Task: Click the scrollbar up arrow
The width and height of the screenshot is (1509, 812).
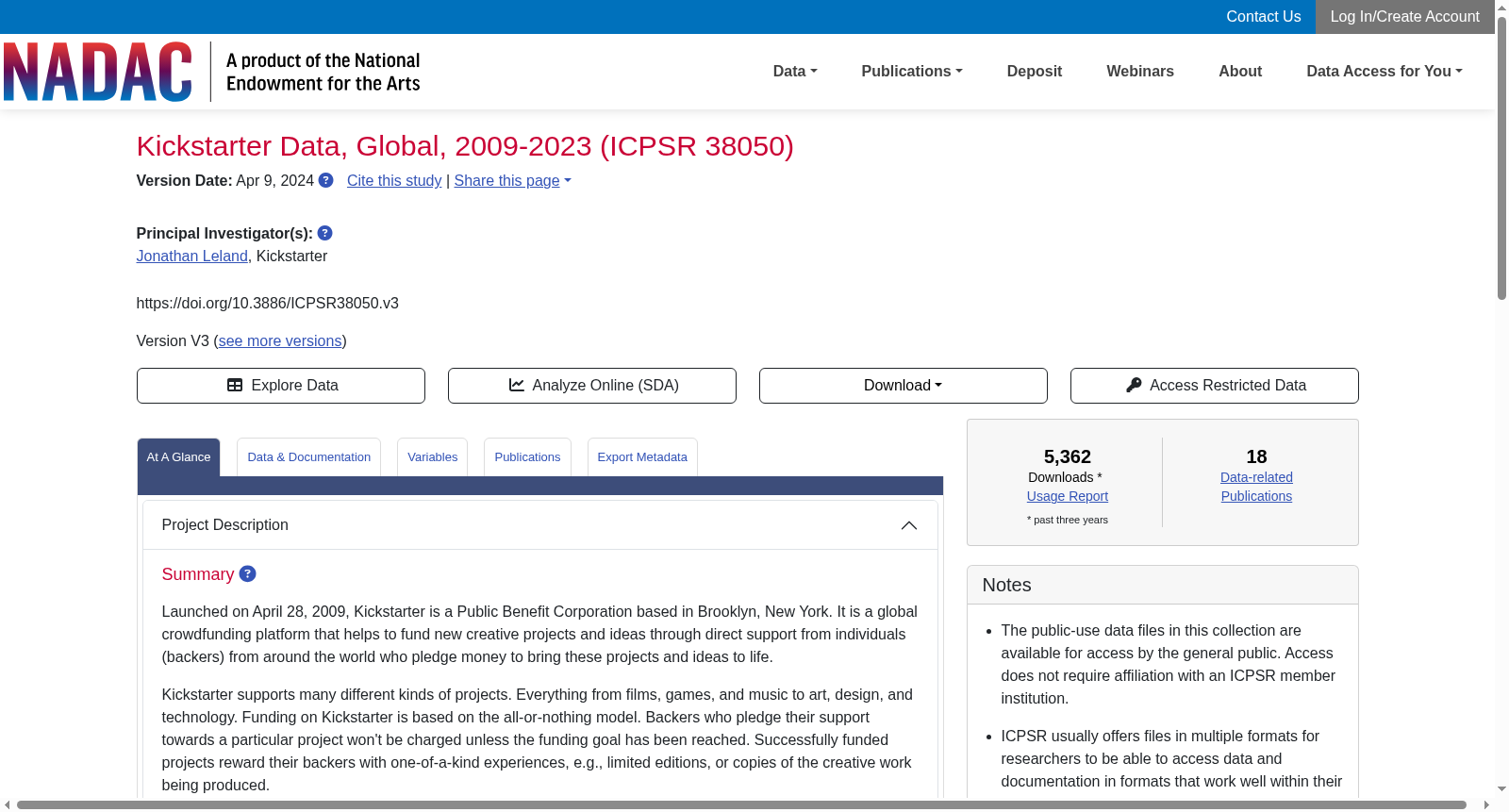Action: (1501, 8)
